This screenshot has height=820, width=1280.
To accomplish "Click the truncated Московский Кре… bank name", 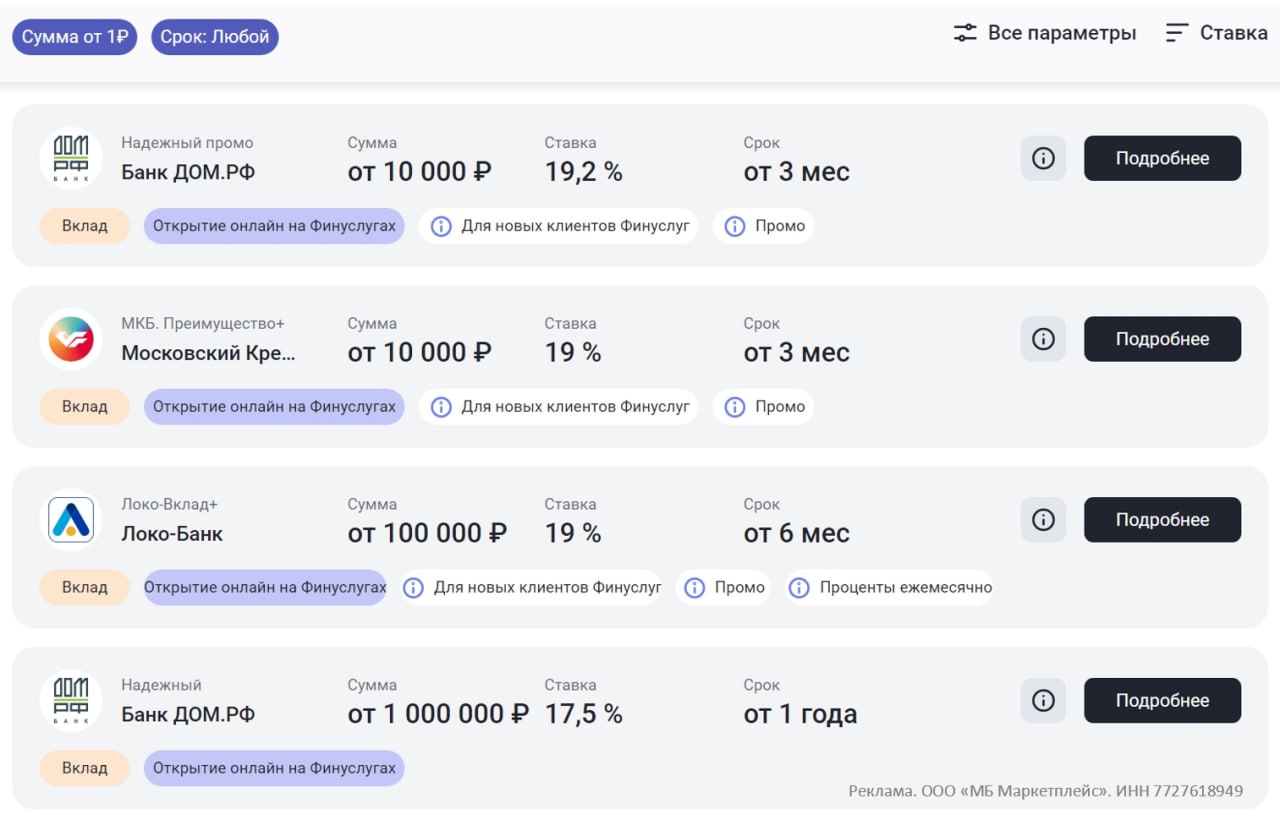I will (209, 353).
